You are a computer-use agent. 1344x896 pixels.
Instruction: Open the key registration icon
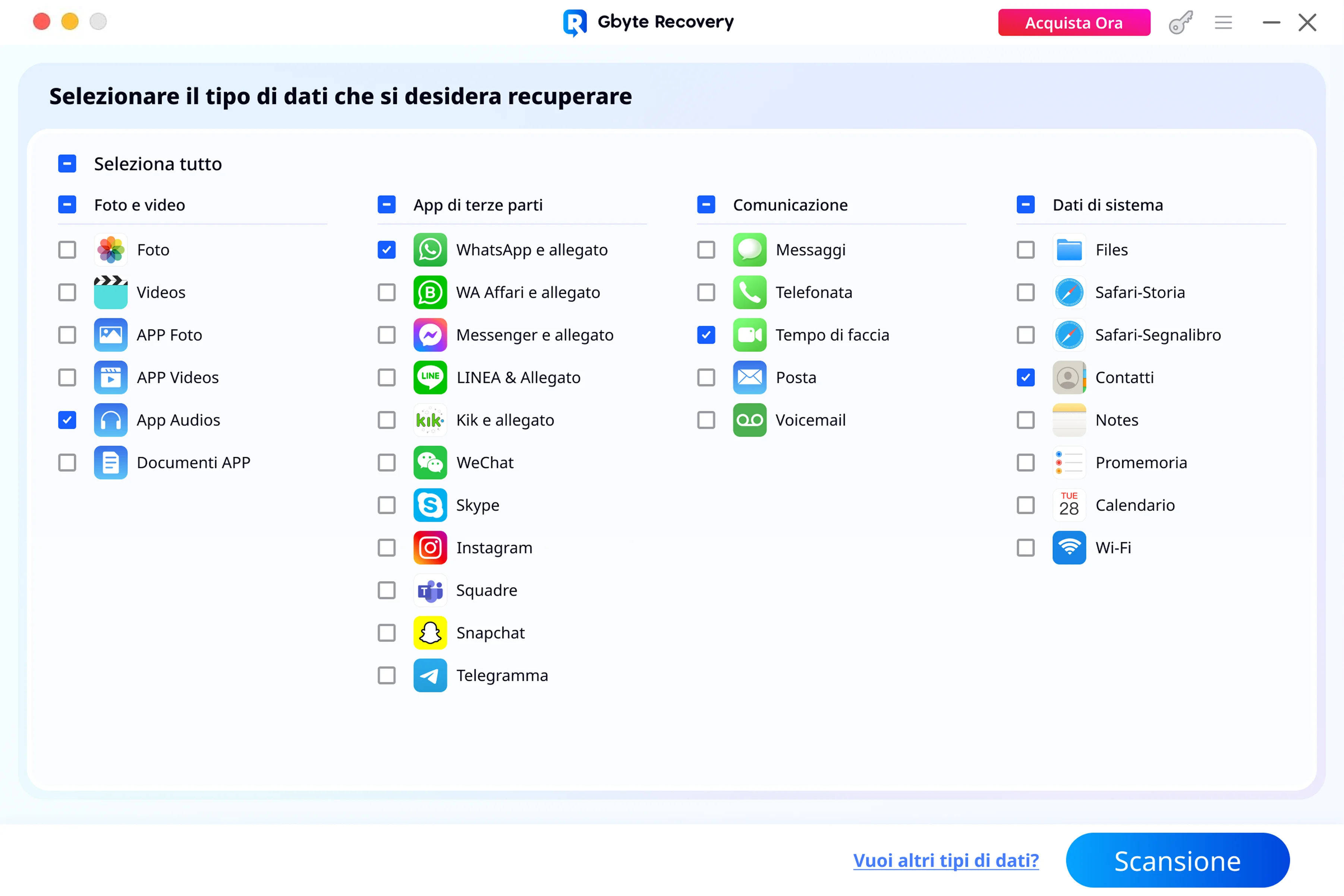coord(1180,23)
